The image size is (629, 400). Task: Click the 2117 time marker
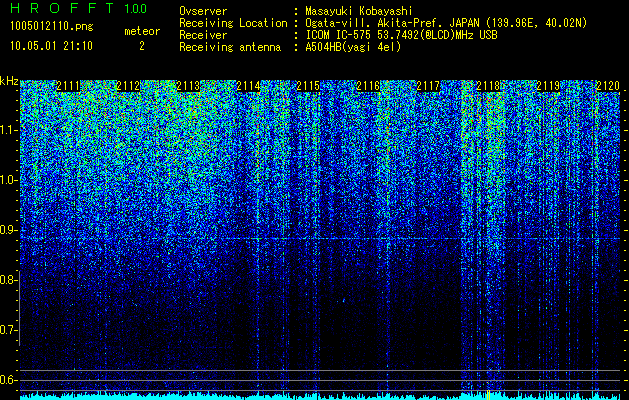click(428, 86)
